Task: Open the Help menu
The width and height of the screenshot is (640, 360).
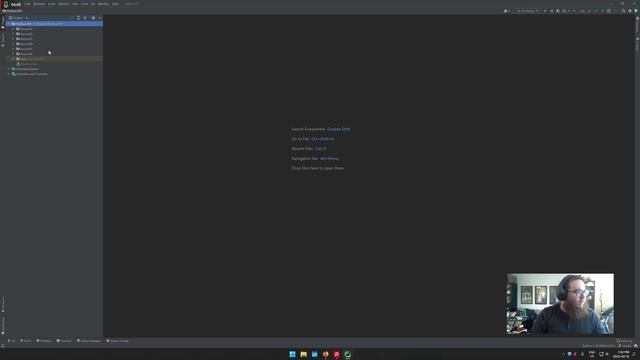Action: [116, 4]
